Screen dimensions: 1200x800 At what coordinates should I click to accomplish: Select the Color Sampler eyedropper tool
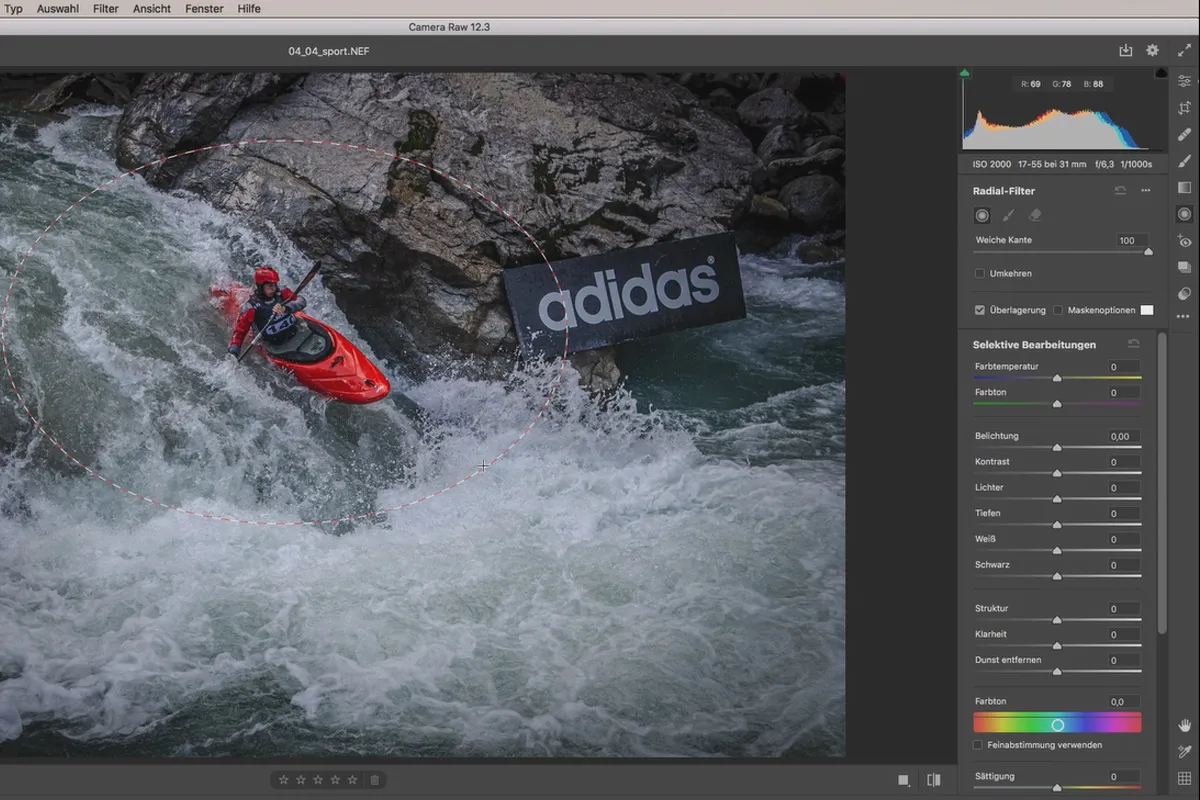1184,752
